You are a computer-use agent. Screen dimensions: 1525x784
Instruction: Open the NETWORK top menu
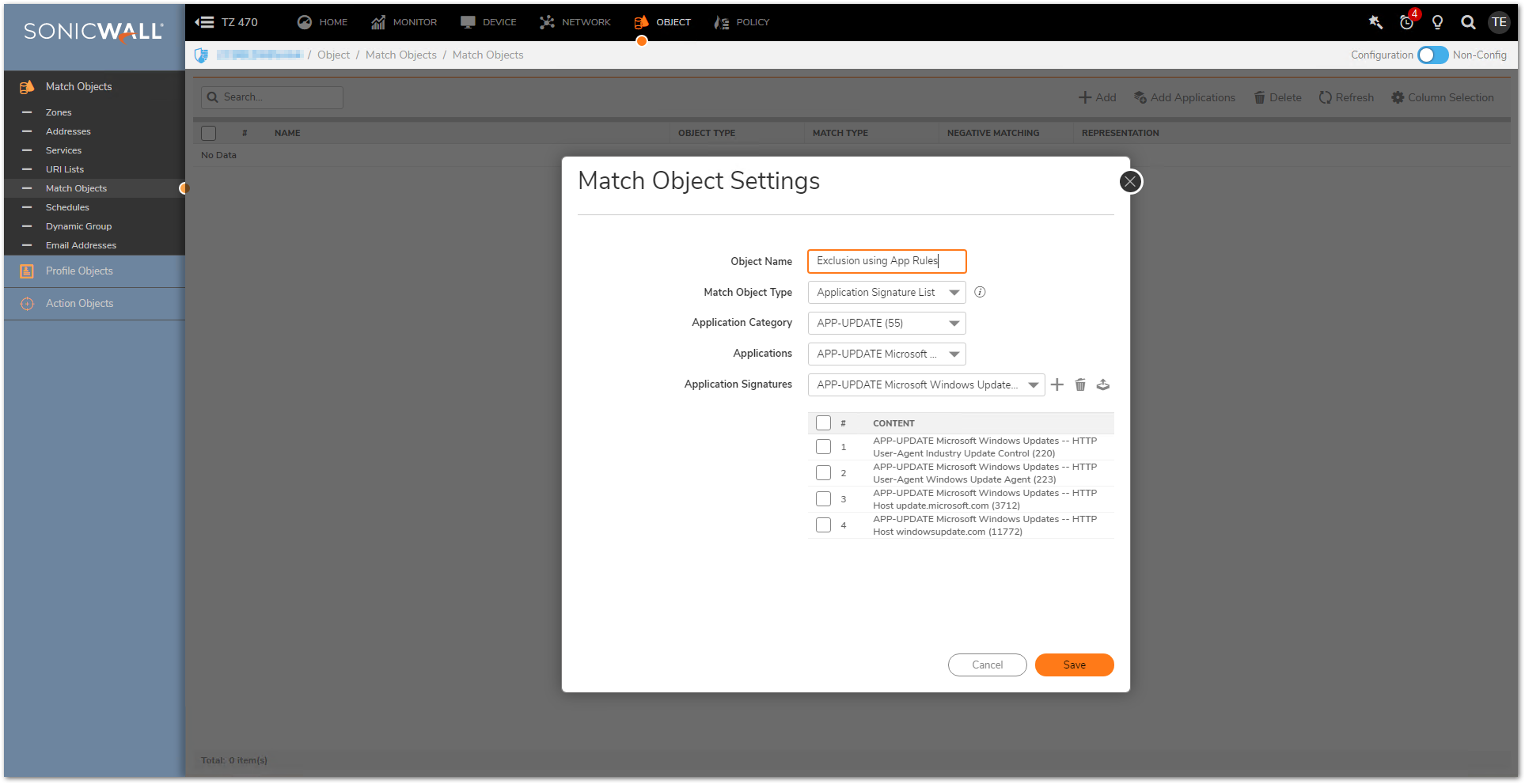coord(575,22)
